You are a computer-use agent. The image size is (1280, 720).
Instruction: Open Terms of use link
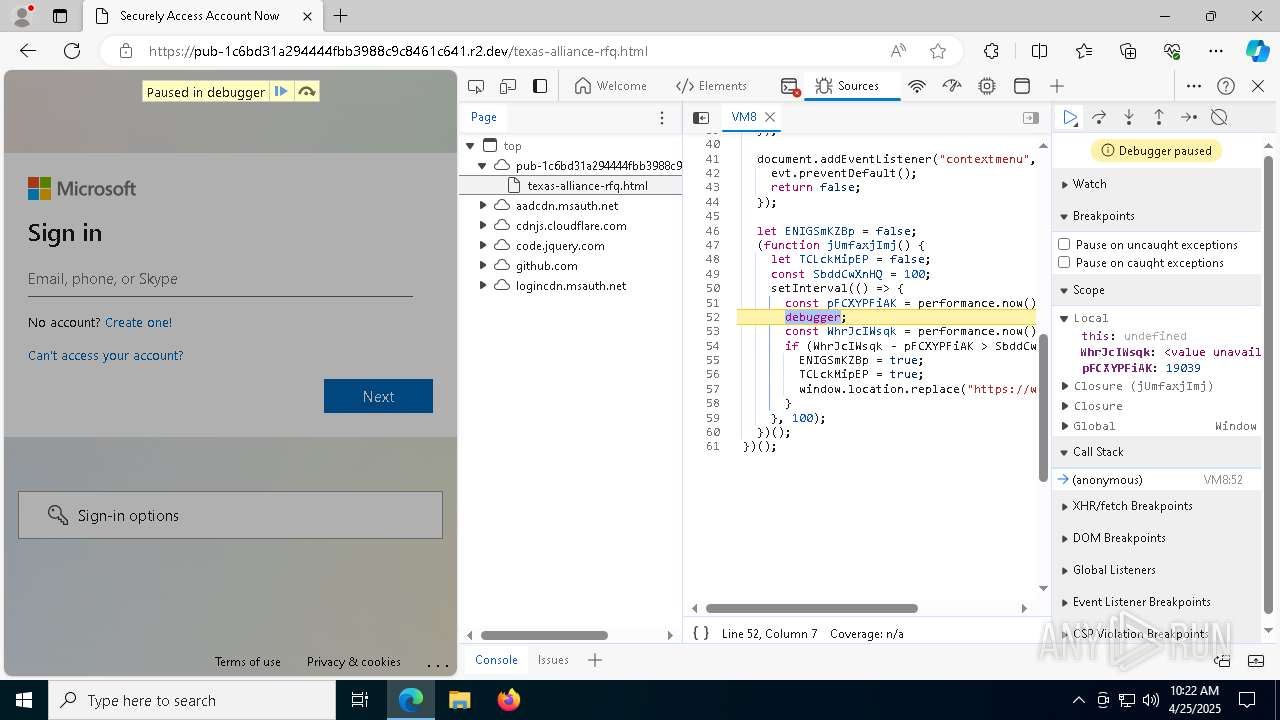[248, 662]
